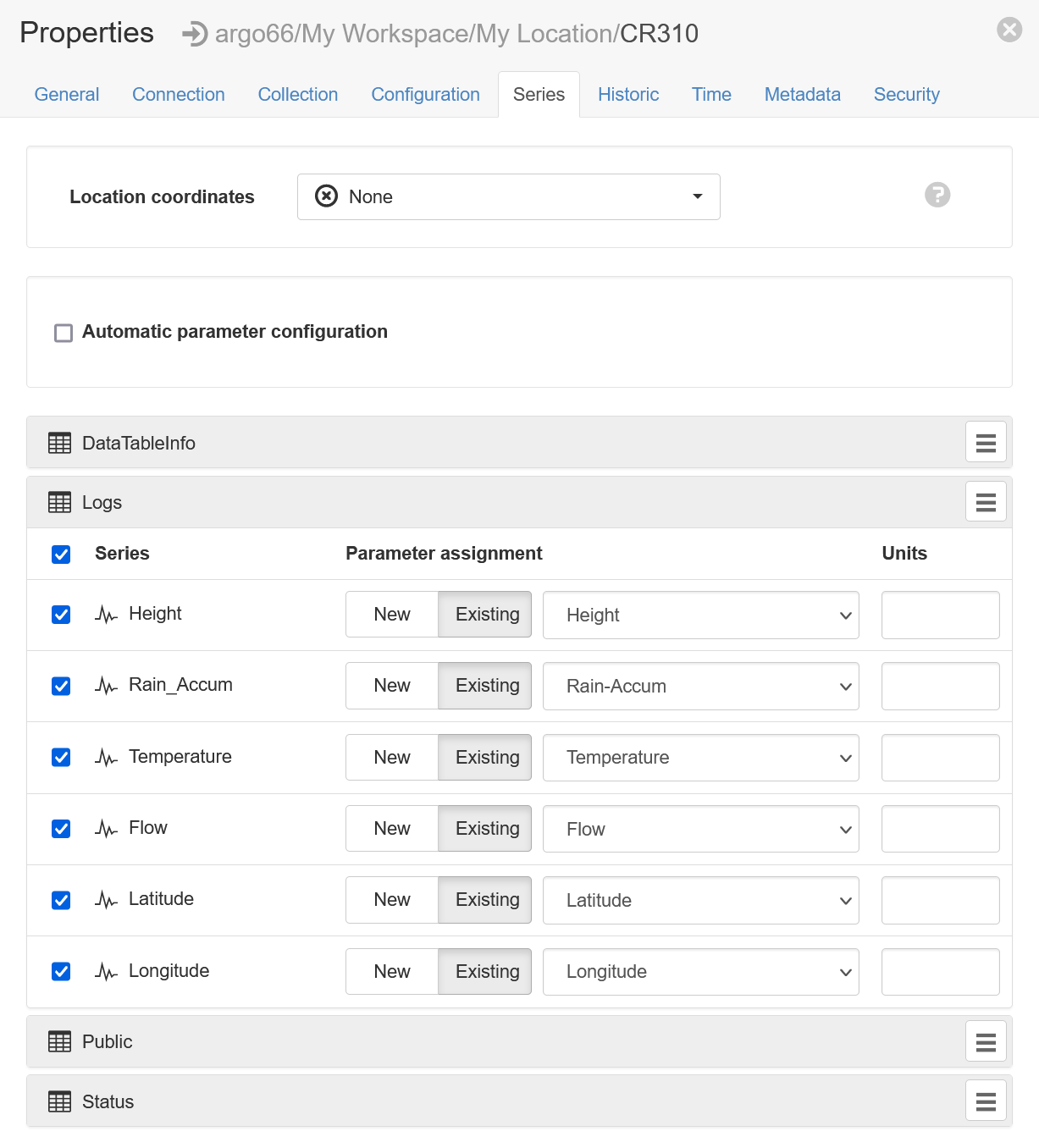
Task: Open the Logs table hamburger menu
Action: (x=986, y=502)
